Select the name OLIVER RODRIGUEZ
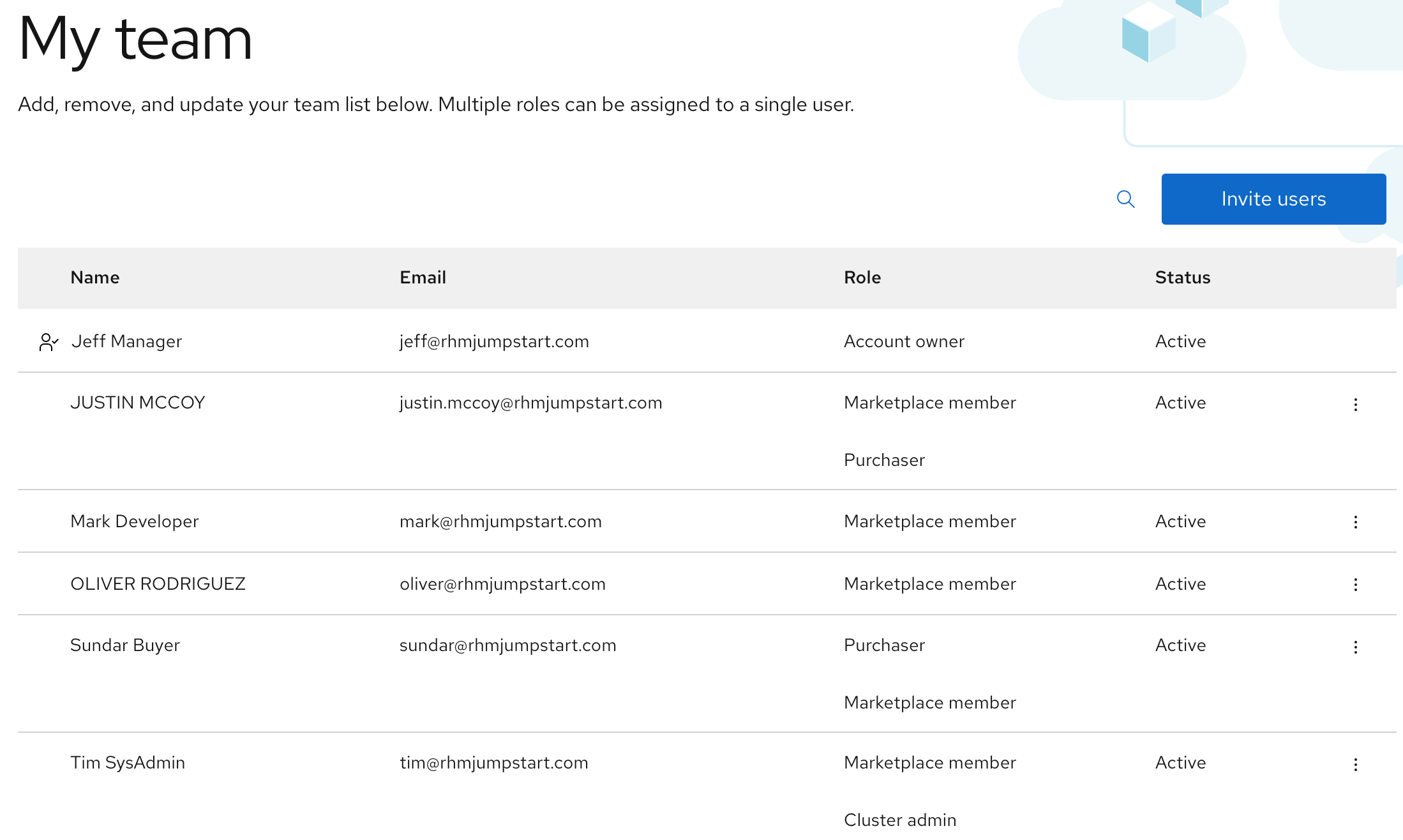Viewport: 1403px width, 840px height. click(158, 584)
